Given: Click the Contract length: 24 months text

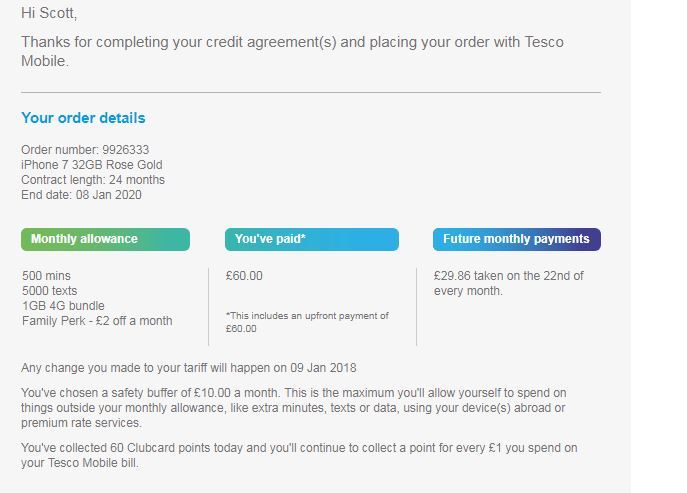Looking at the screenshot, I should click(x=93, y=180).
